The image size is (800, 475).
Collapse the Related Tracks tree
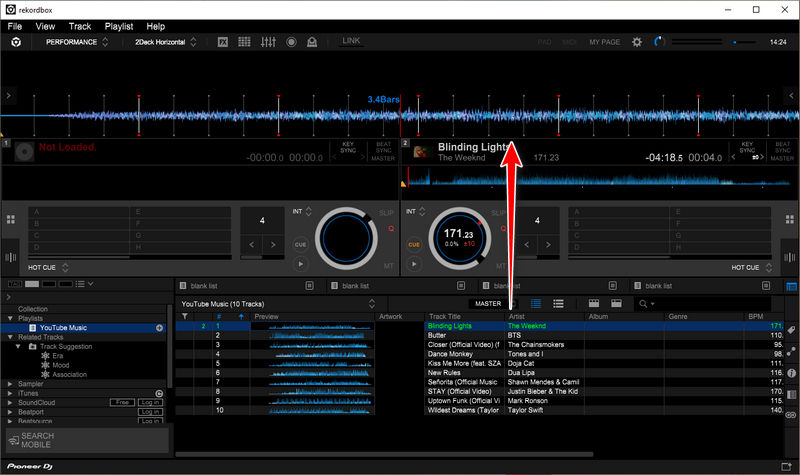pos(10,337)
